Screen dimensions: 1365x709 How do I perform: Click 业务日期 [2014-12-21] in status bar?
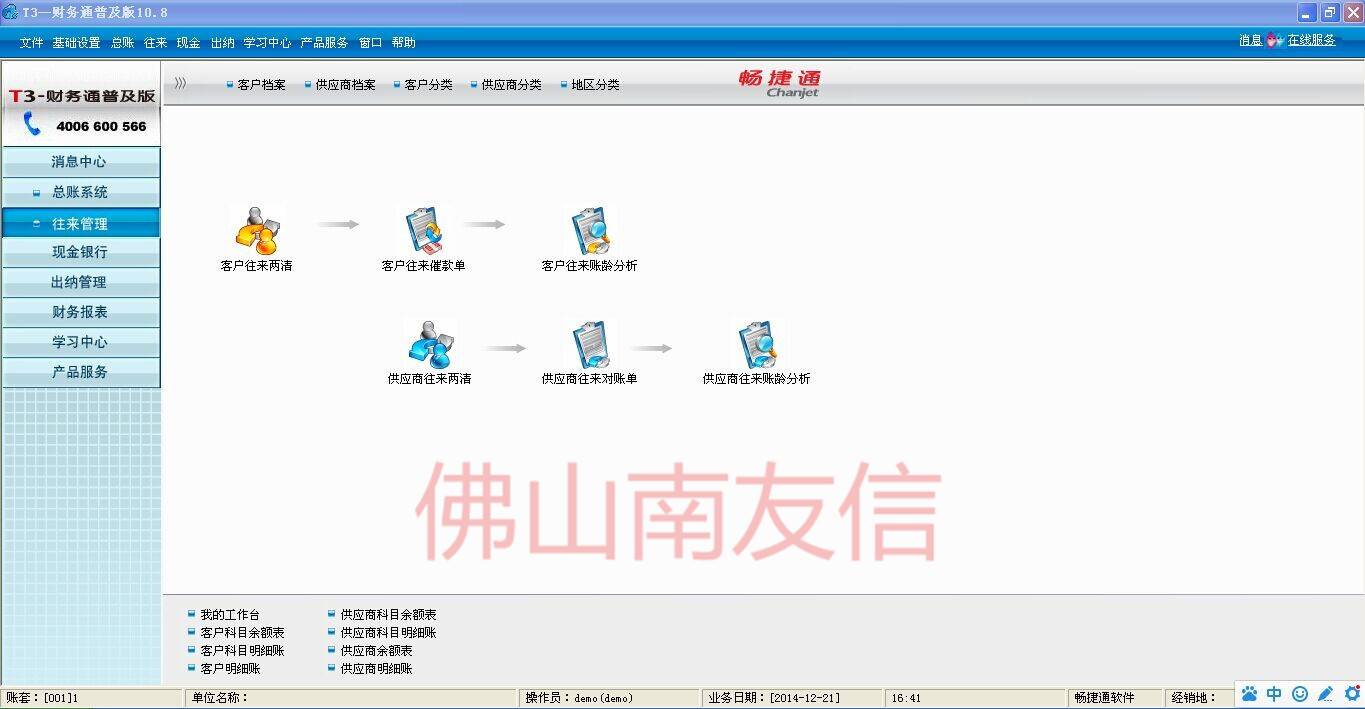pos(775,698)
